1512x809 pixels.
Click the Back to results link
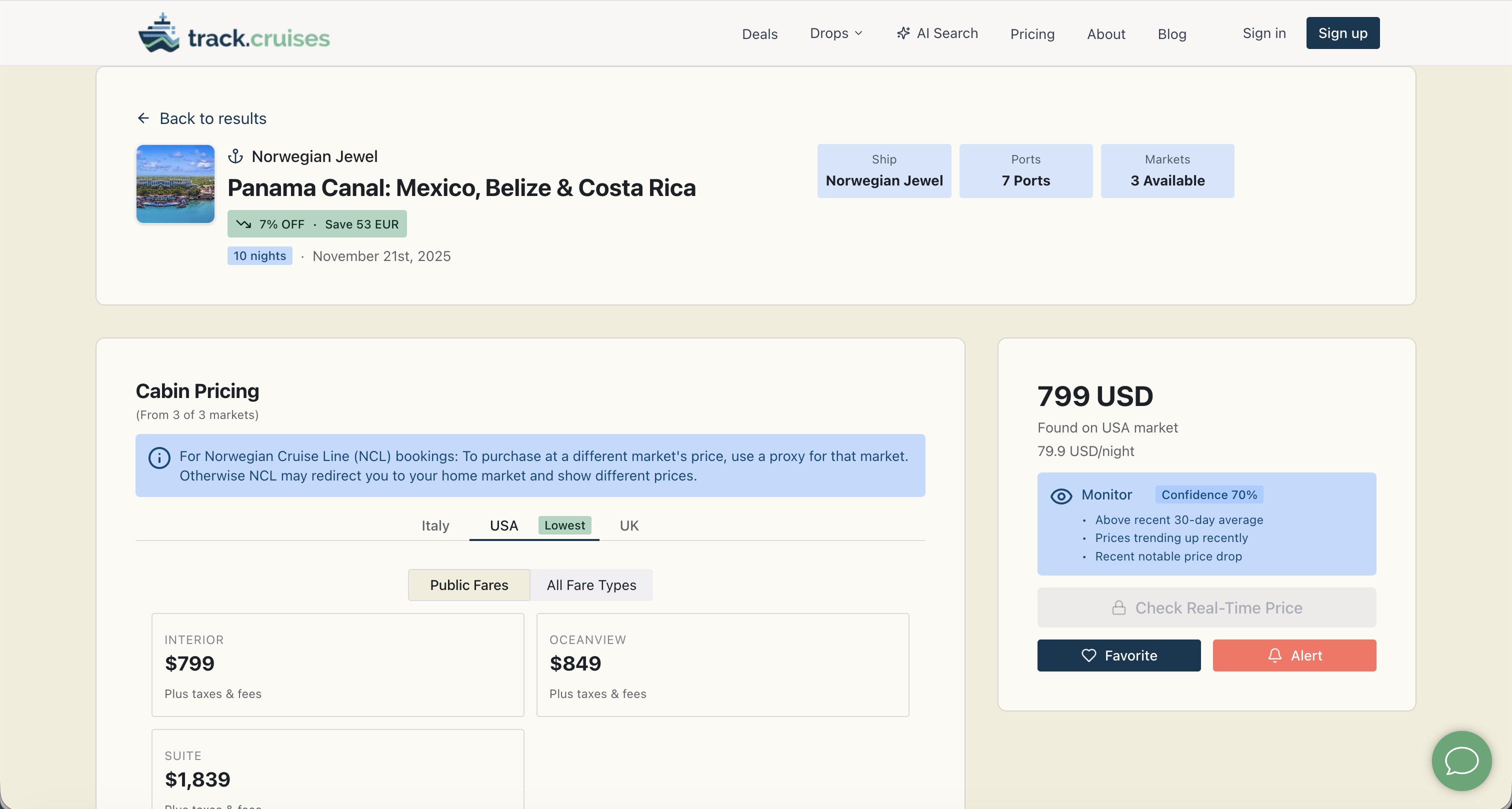pos(212,118)
